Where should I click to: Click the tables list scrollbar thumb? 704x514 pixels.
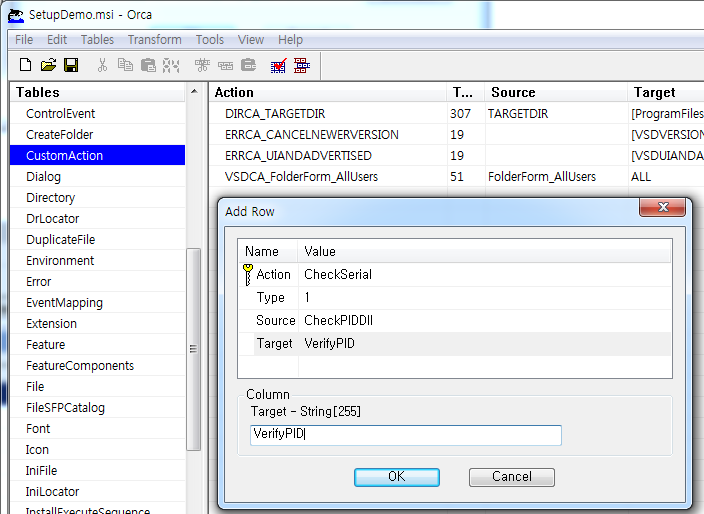pyautogui.click(x=194, y=349)
